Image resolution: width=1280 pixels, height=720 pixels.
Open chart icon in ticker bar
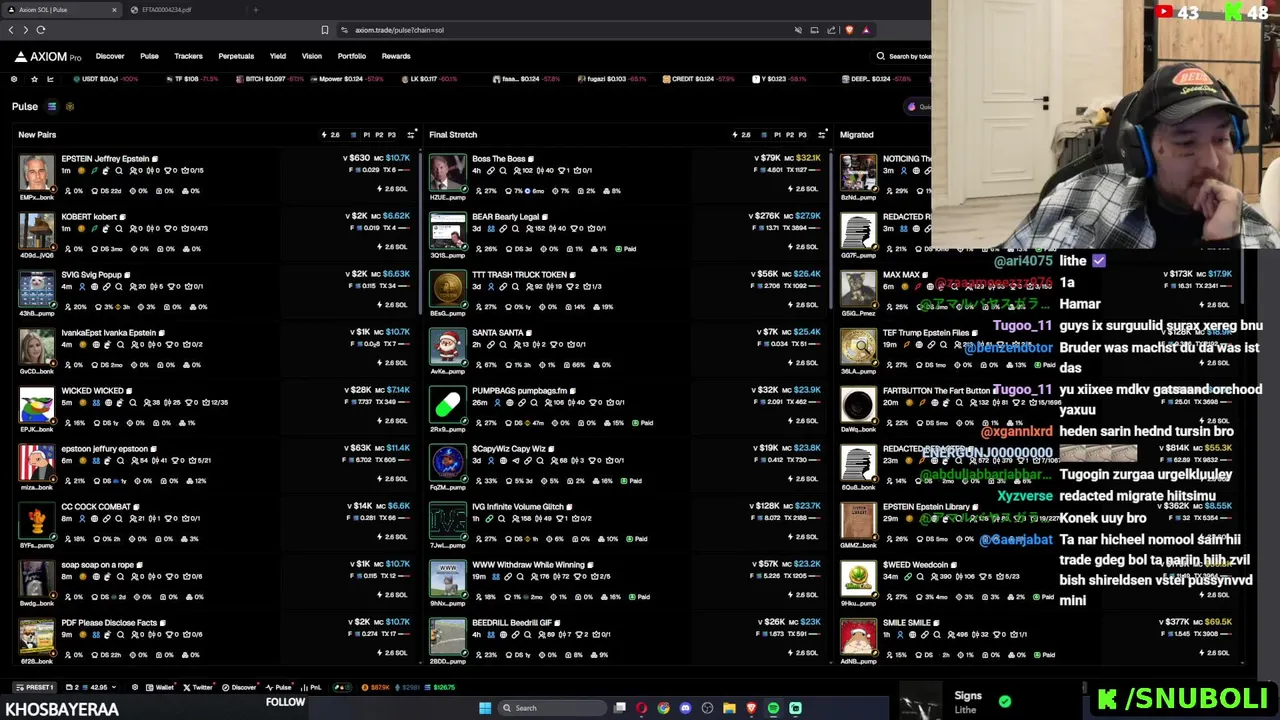[x=51, y=78]
